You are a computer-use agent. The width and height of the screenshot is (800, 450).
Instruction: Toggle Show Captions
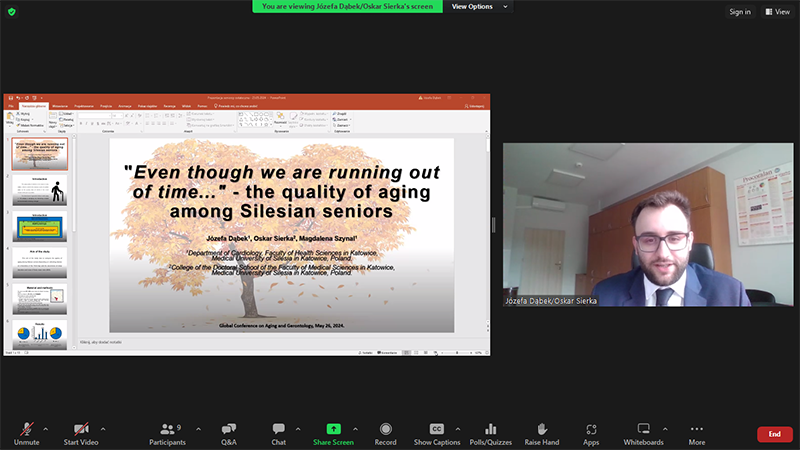(437, 429)
